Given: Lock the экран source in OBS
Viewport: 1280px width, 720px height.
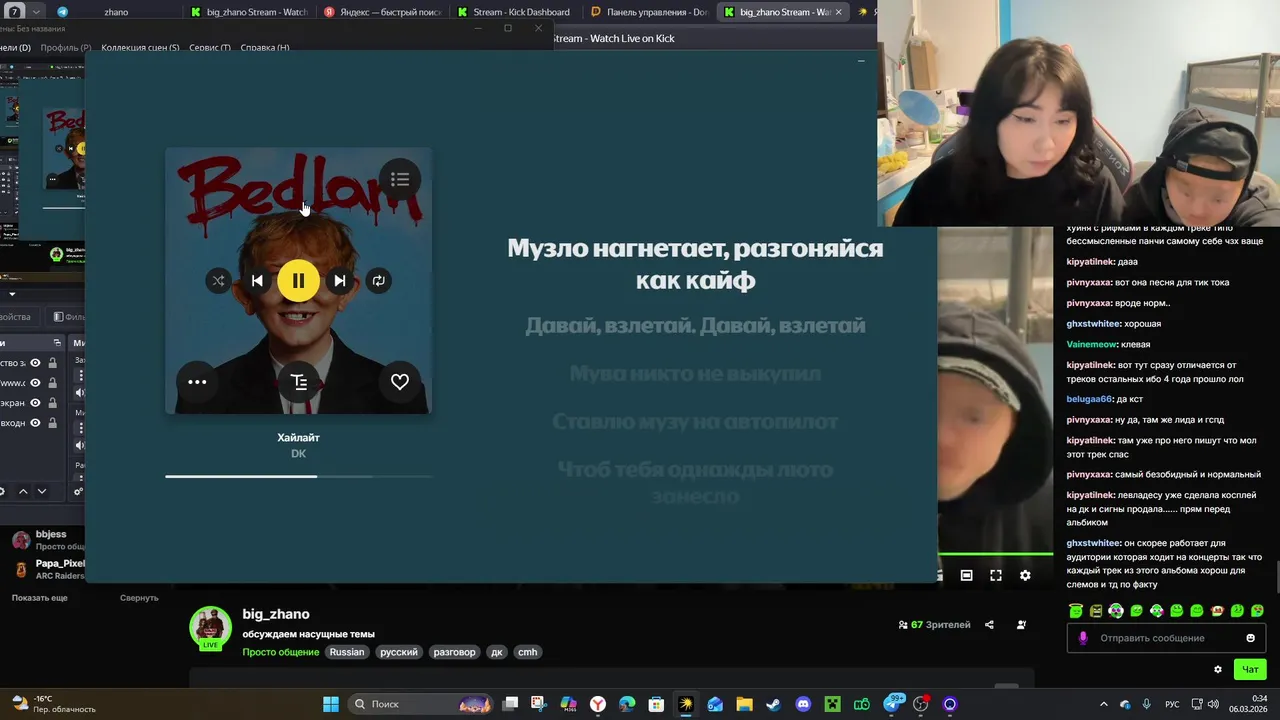Looking at the screenshot, I should pyautogui.click(x=52, y=403).
